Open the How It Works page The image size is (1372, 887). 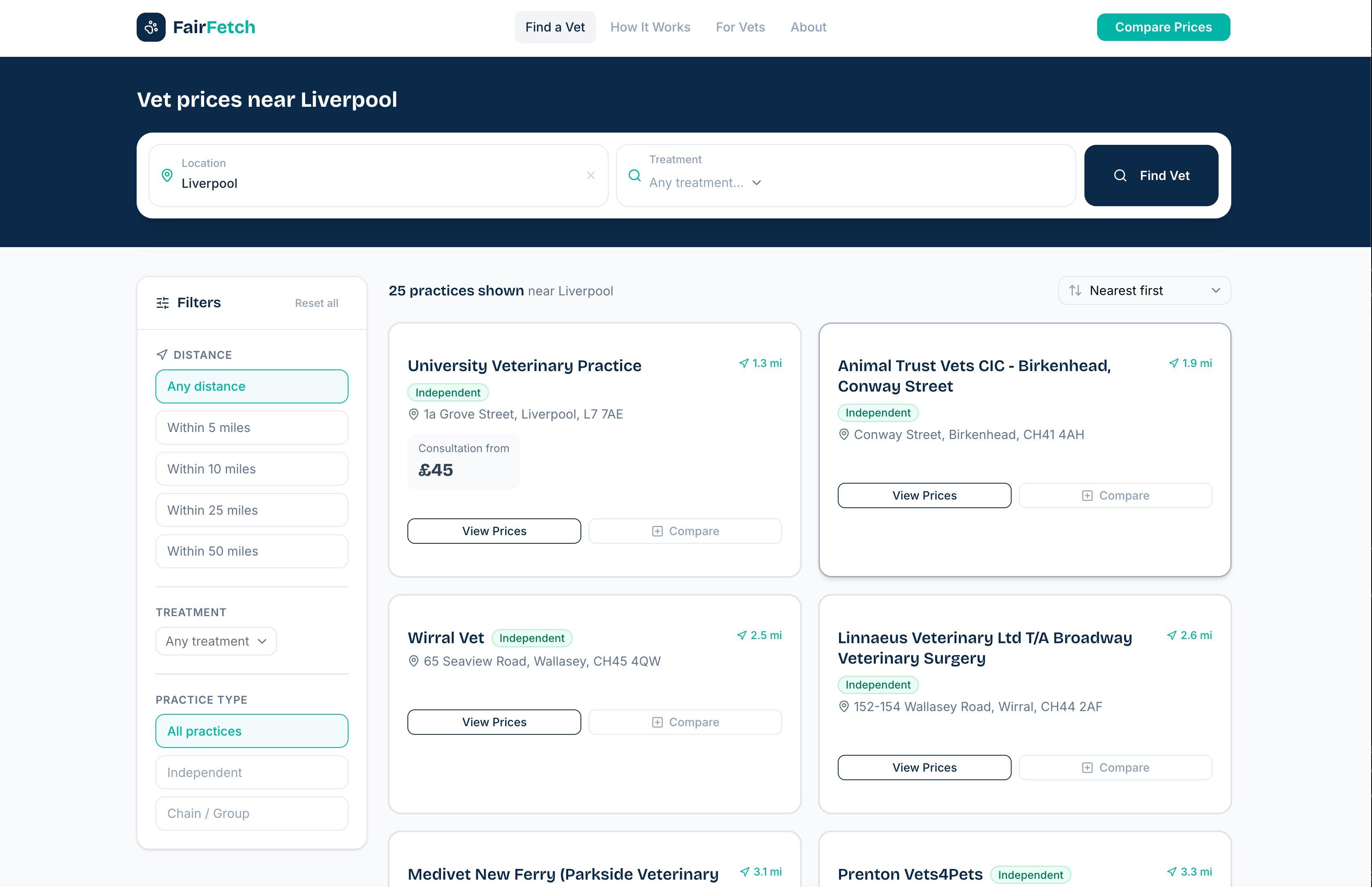coord(650,27)
